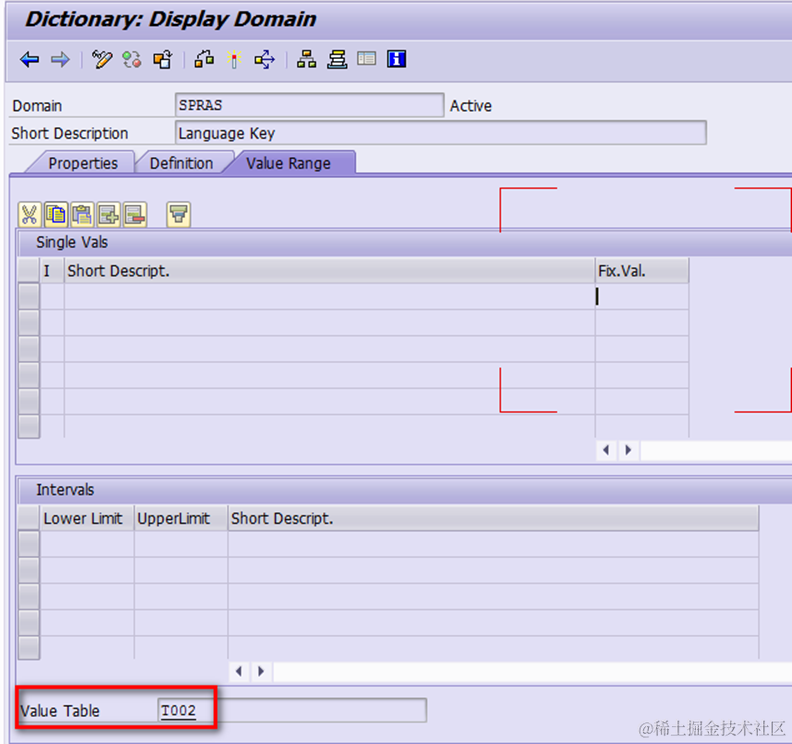The width and height of the screenshot is (792, 744).
Task: Cut selected row with scissors icon
Action: coord(29,215)
